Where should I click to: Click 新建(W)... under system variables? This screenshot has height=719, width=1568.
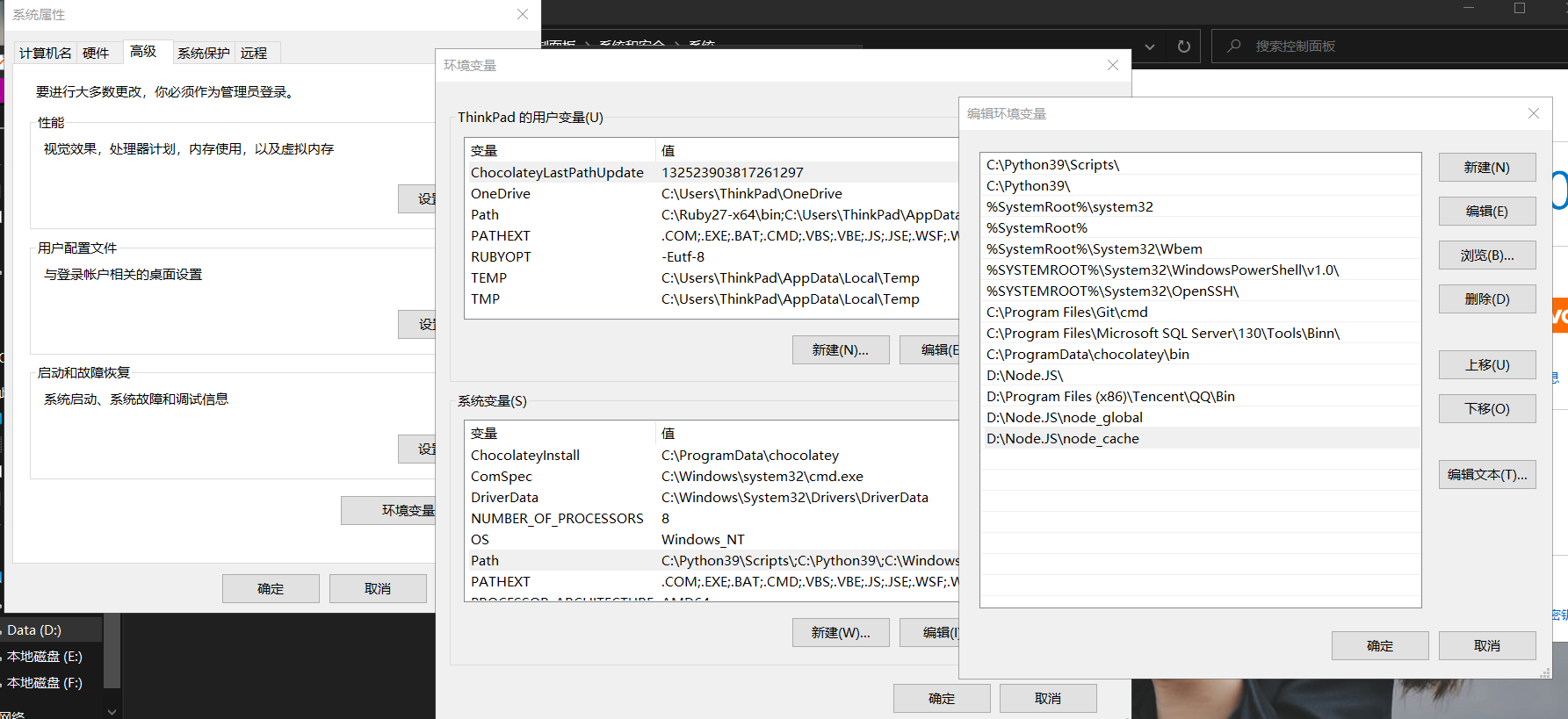[841, 632]
